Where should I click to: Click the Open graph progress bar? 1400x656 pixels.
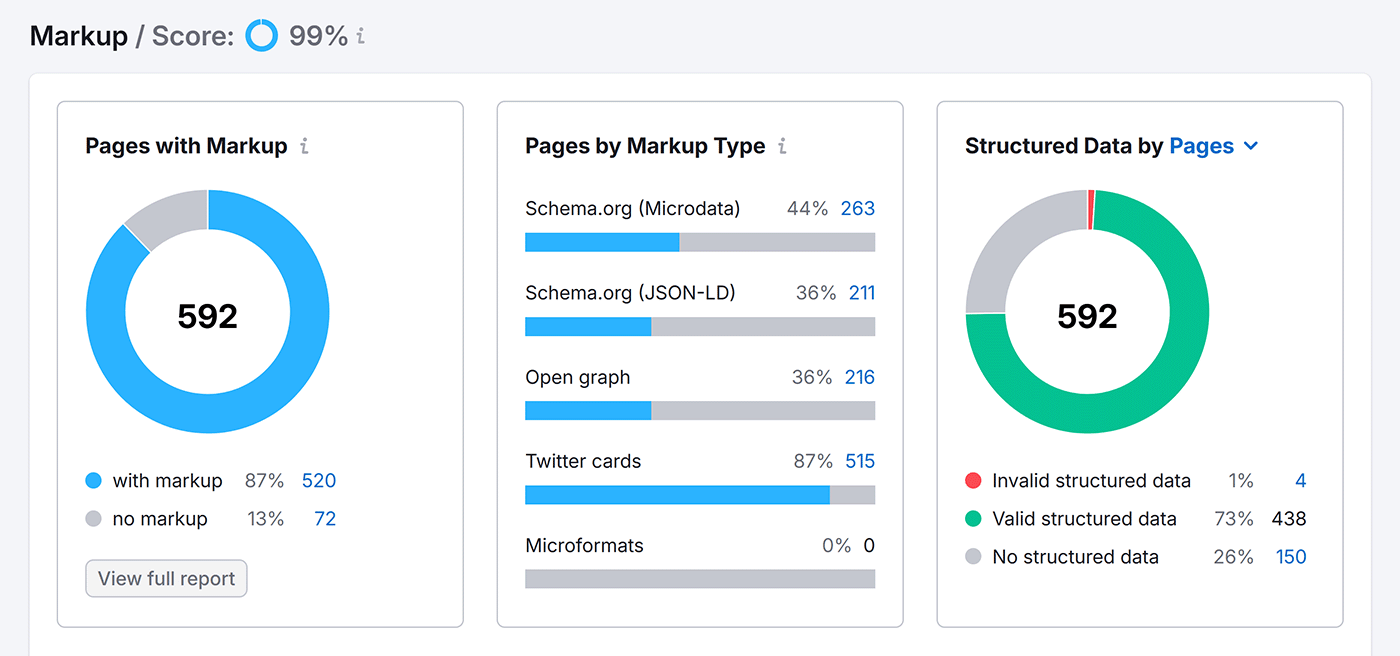(700, 410)
